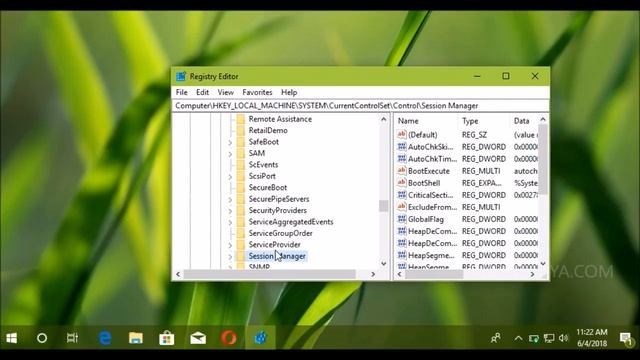Image resolution: width=640 pixels, height=360 pixels.
Task: Select the BootExecute value name
Action: click(429, 171)
